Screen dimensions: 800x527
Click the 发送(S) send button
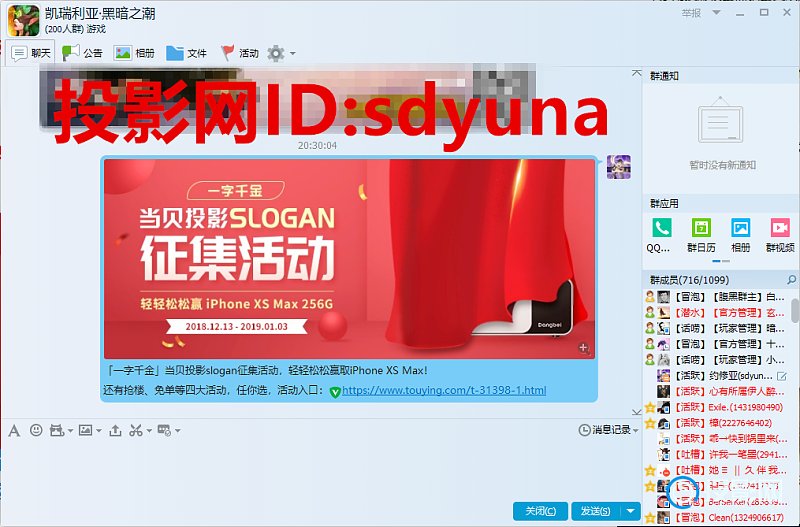(596, 511)
